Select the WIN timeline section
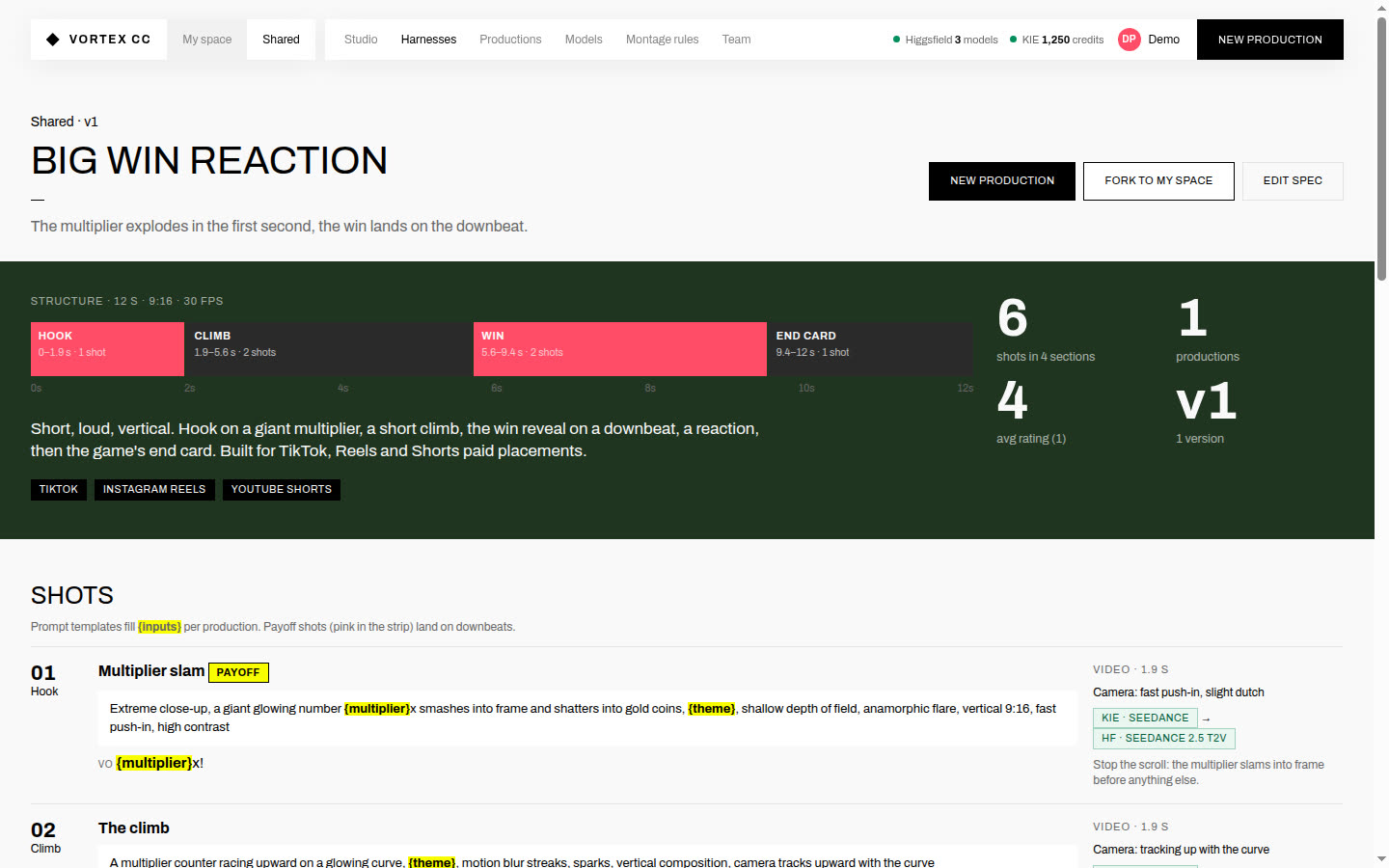The height and width of the screenshot is (868, 1389). click(x=620, y=349)
